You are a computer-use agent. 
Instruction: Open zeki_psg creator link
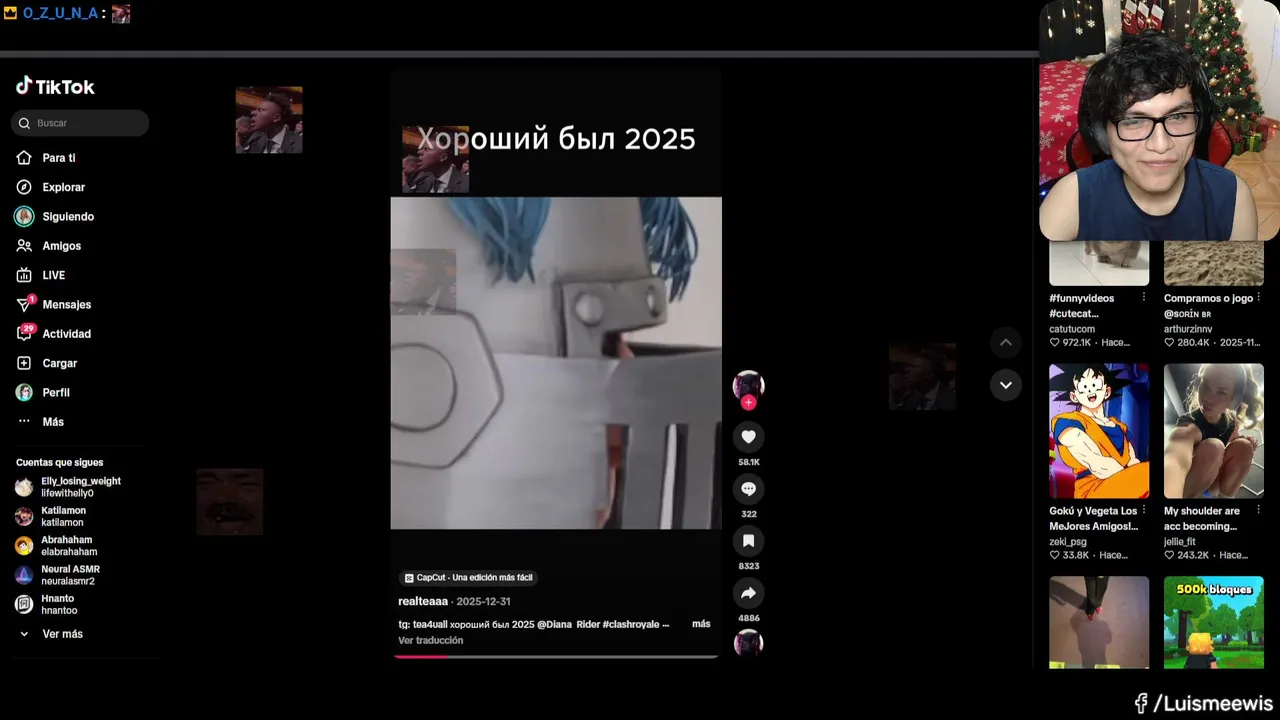click(x=1068, y=542)
